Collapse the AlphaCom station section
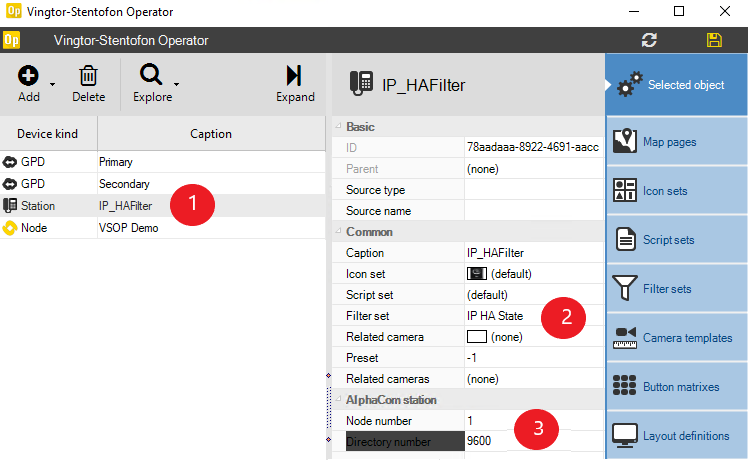The width and height of the screenshot is (748, 460). pos(337,400)
